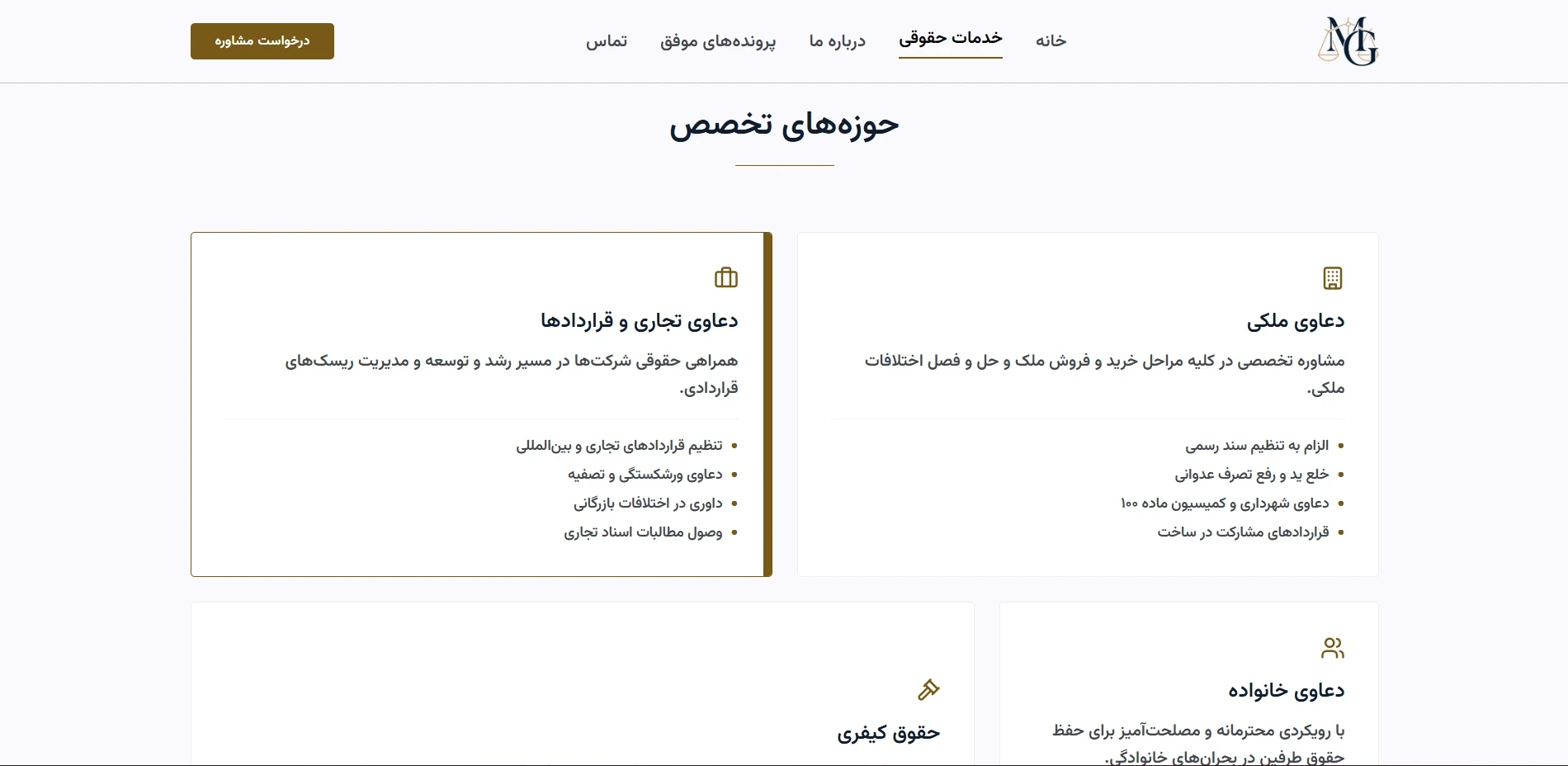1568x766 pixels.
Task: Click داوری در اختلافات بازرگانی list item
Action: tap(649, 504)
